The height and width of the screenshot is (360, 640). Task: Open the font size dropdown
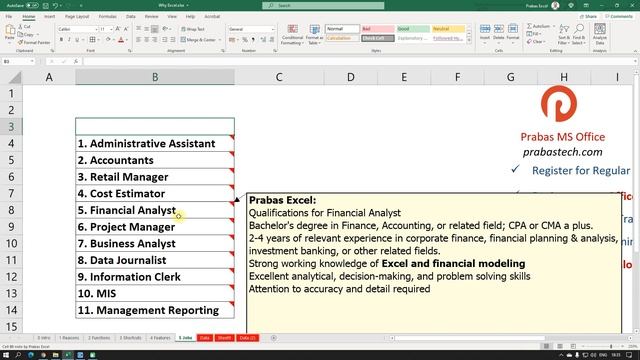click(111, 29)
